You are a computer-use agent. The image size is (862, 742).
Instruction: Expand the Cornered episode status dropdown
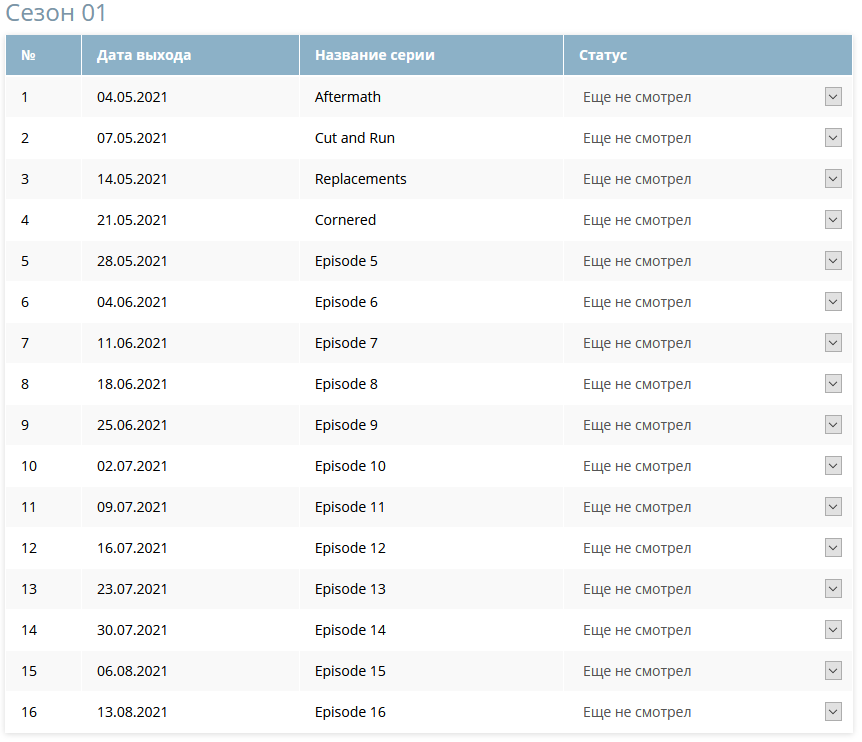coord(833,220)
